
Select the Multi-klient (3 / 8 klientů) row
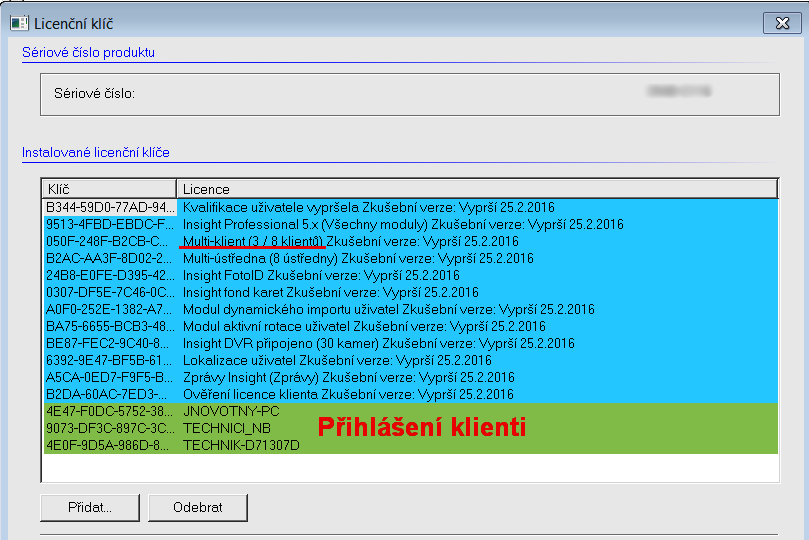point(350,241)
